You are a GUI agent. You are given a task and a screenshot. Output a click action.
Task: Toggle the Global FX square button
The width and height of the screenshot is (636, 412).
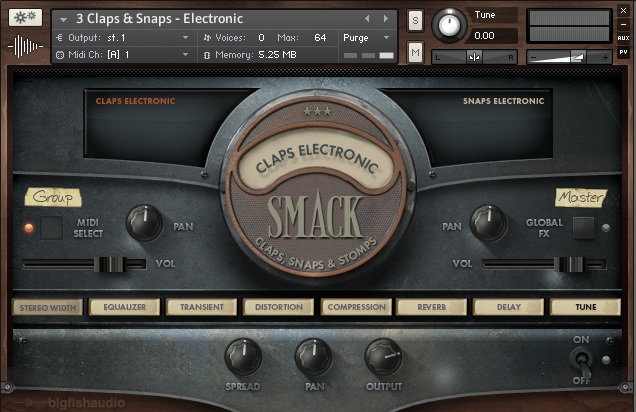pos(583,228)
